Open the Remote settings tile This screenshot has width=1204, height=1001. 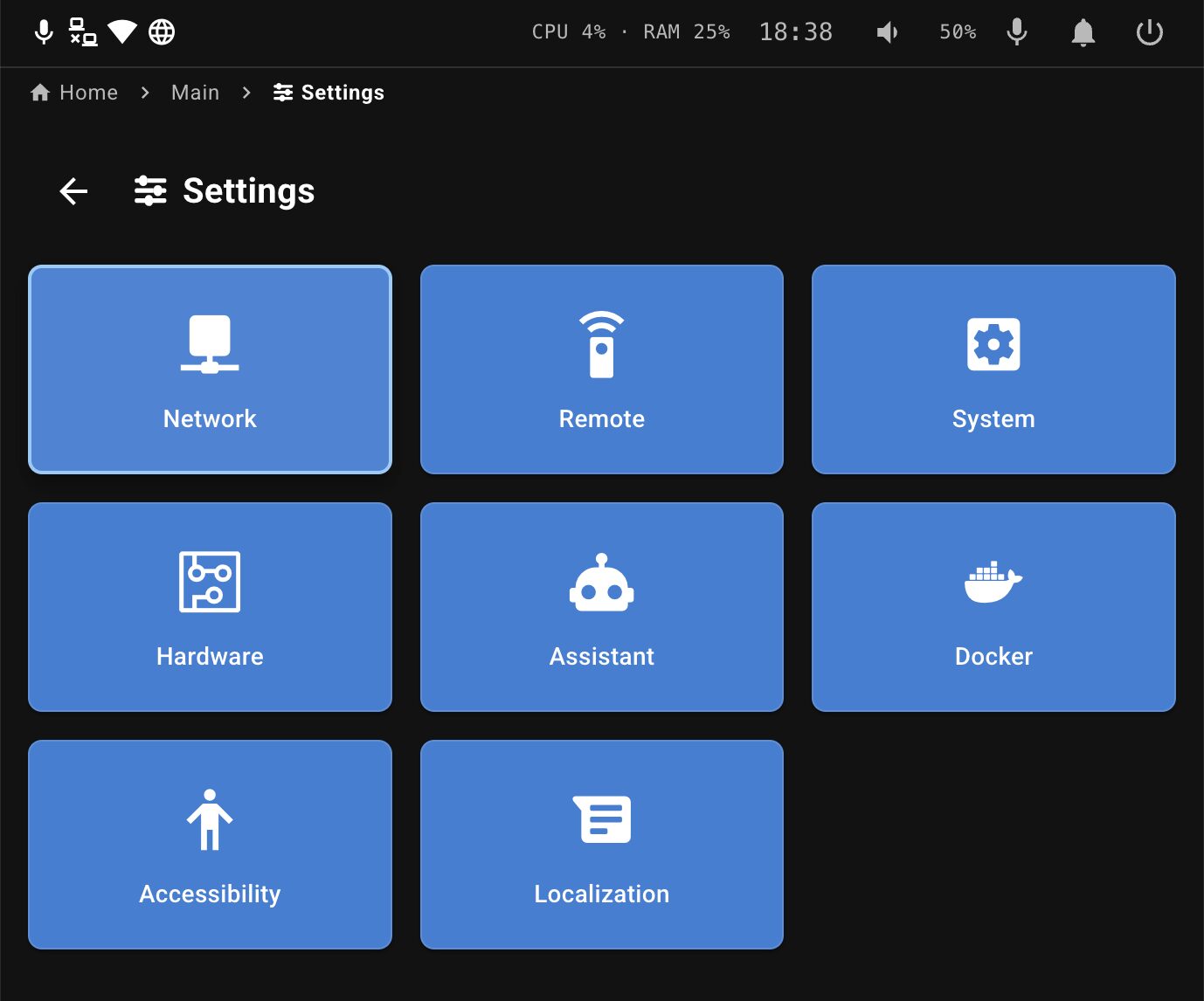tap(602, 369)
